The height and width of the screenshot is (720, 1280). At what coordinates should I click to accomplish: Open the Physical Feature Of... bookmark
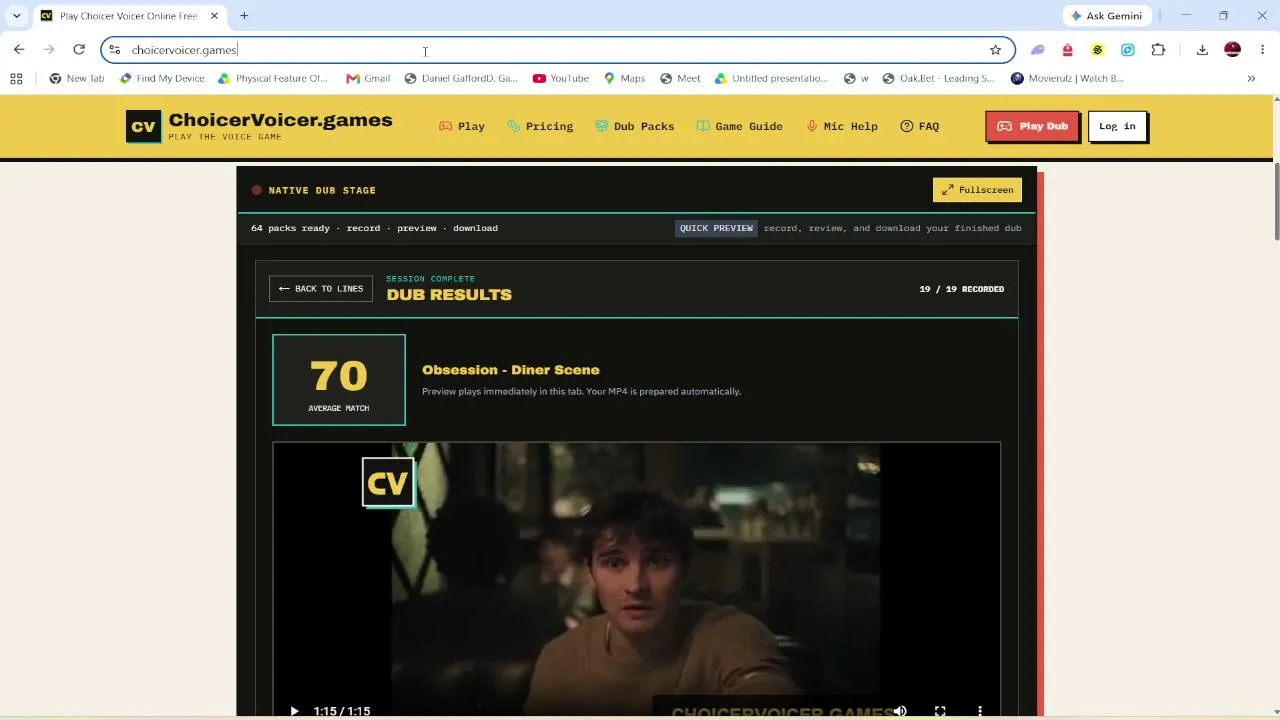[273, 78]
